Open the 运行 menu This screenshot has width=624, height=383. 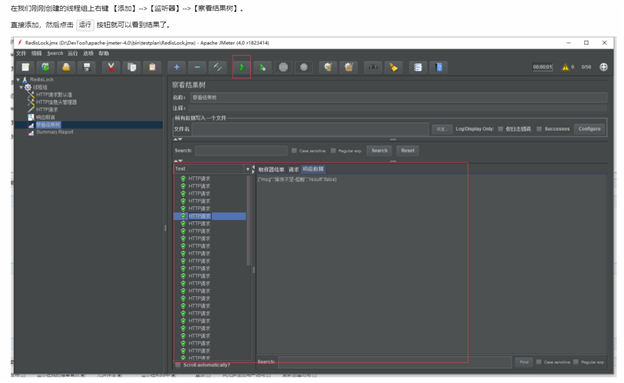pyautogui.click(x=72, y=53)
